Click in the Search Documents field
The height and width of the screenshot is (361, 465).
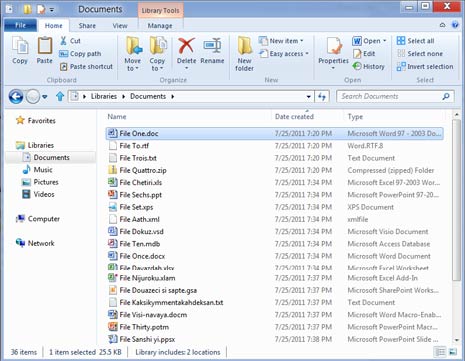pos(389,97)
